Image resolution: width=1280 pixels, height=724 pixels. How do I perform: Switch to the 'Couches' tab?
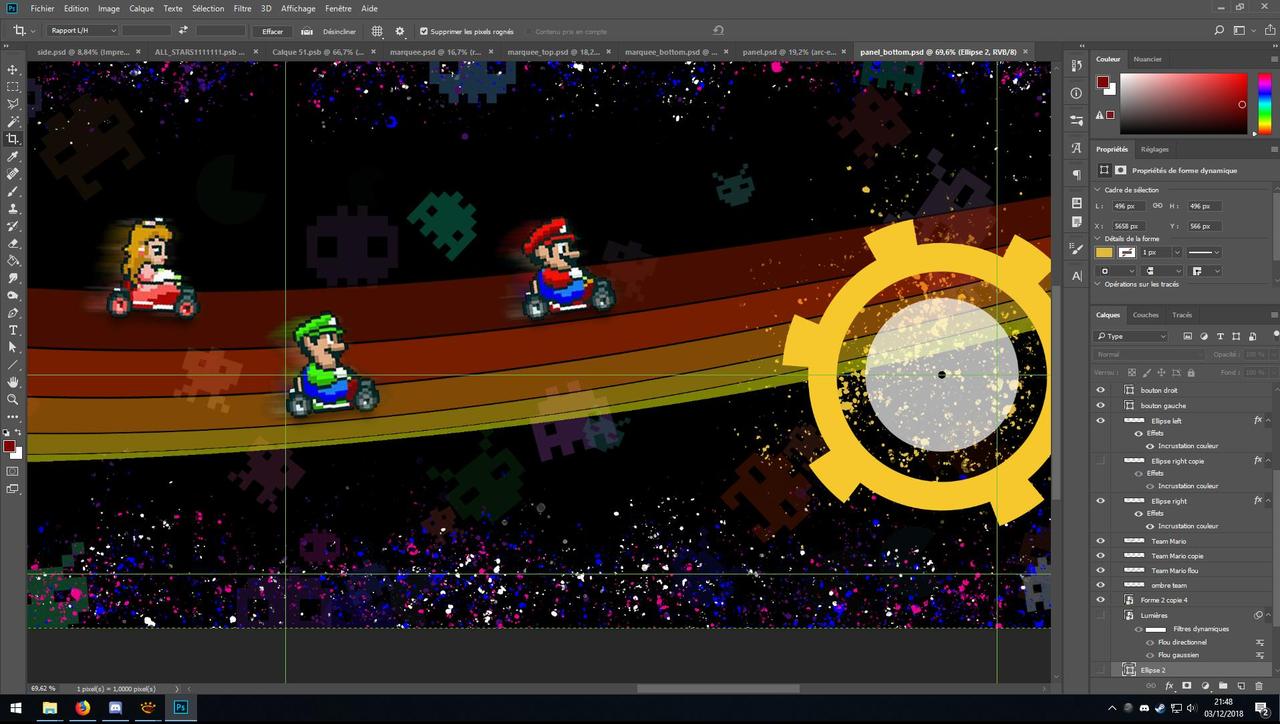coord(1146,315)
